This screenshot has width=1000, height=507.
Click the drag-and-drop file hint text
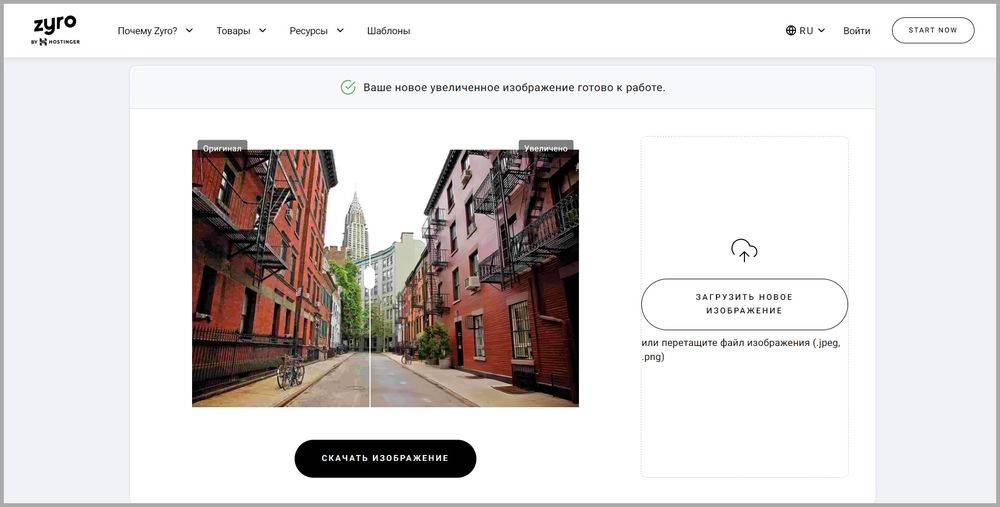(740, 349)
